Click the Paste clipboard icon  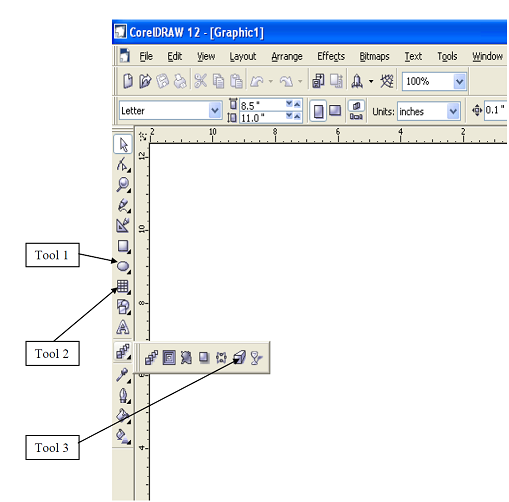coord(236,81)
